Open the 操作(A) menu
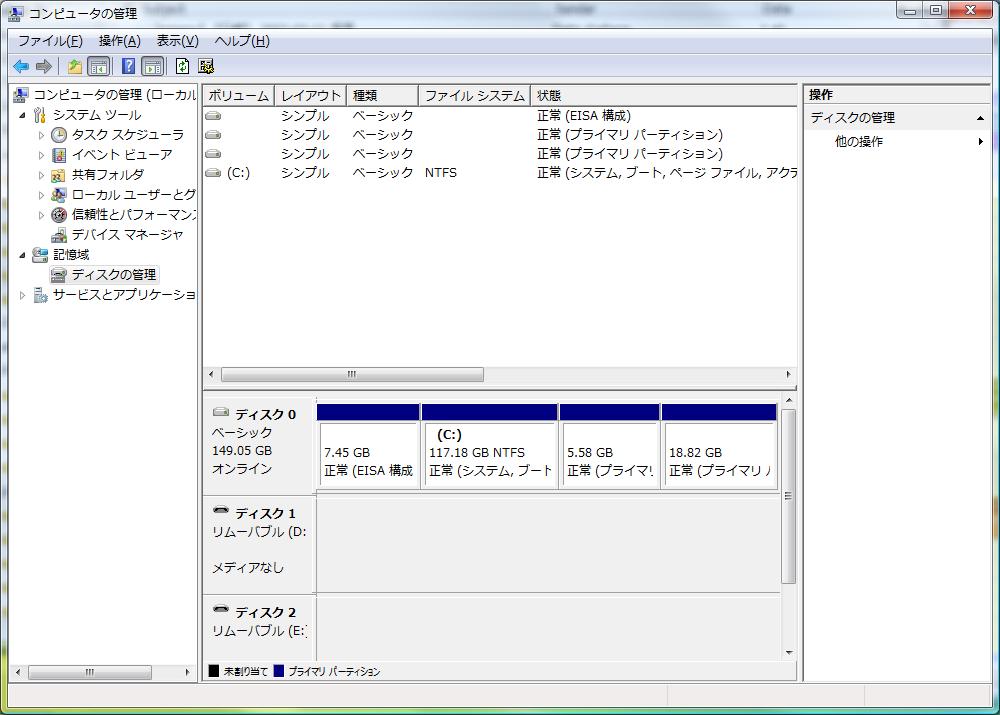The image size is (1000, 715). tap(119, 41)
